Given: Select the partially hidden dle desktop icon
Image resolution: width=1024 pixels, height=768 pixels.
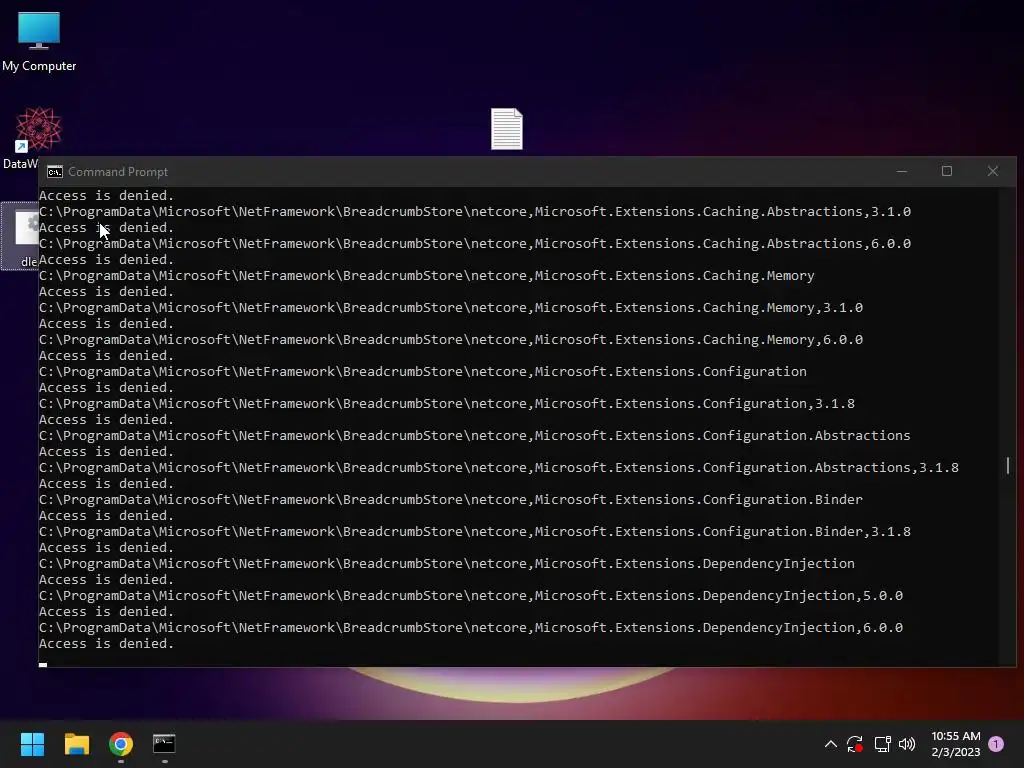Looking at the screenshot, I should click(x=22, y=235).
